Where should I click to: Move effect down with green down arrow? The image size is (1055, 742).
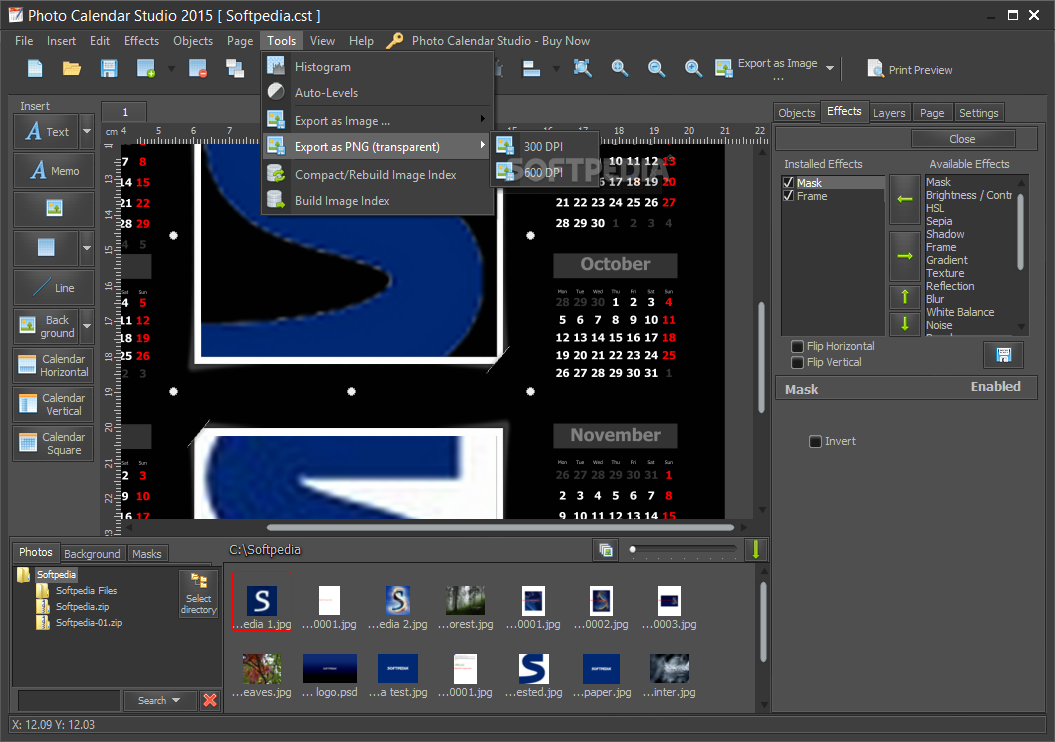(x=905, y=324)
